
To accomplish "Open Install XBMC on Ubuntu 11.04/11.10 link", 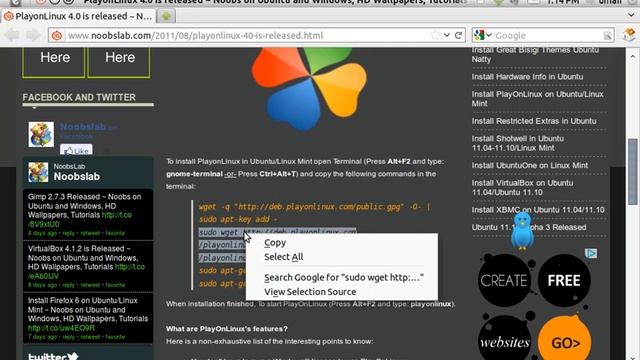I will pyautogui.click(x=538, y=210).
